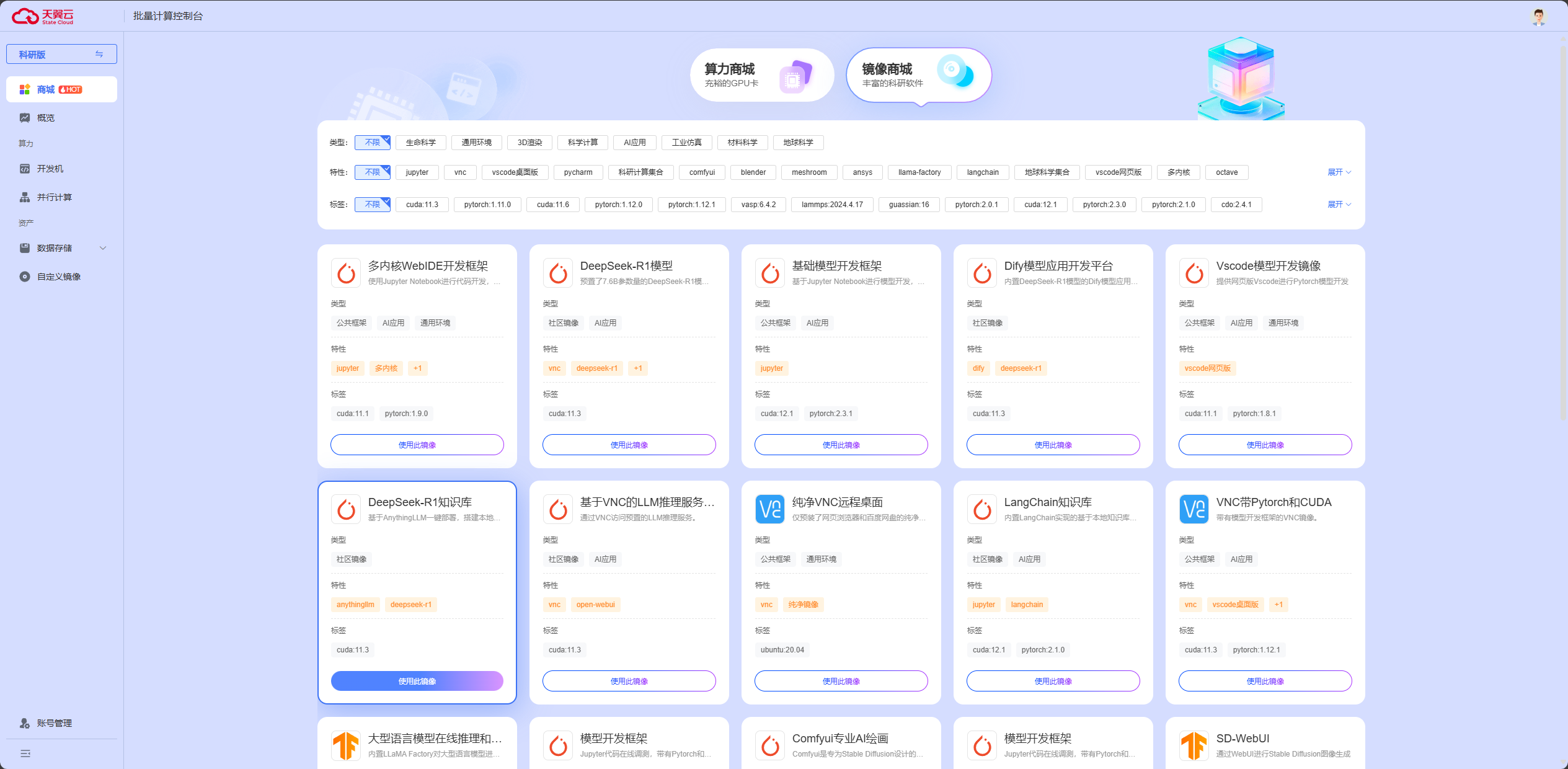Viewport: 1568px width, 769px height.
Task: Open 概览 in the sidebar
Action: click(61, 118)
